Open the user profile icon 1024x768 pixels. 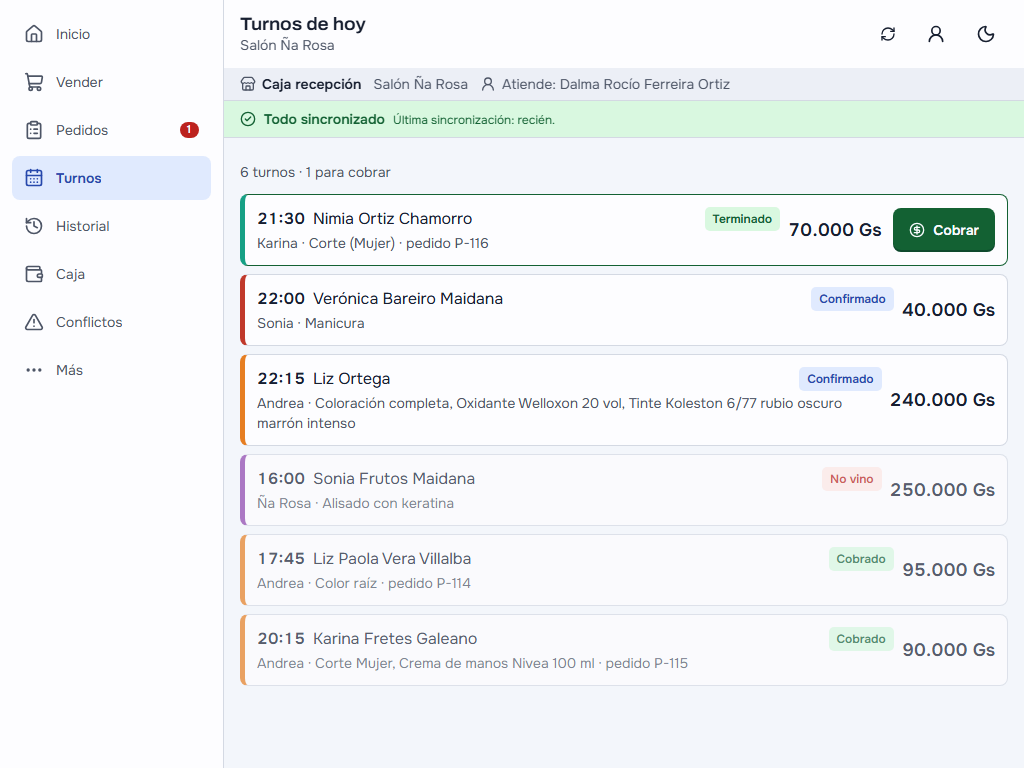(936, 34)
